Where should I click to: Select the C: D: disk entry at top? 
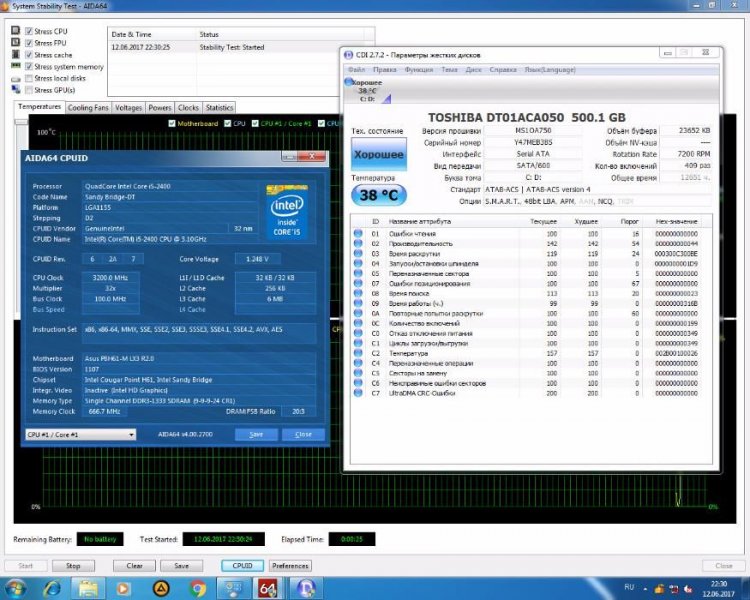coord(367,91)
